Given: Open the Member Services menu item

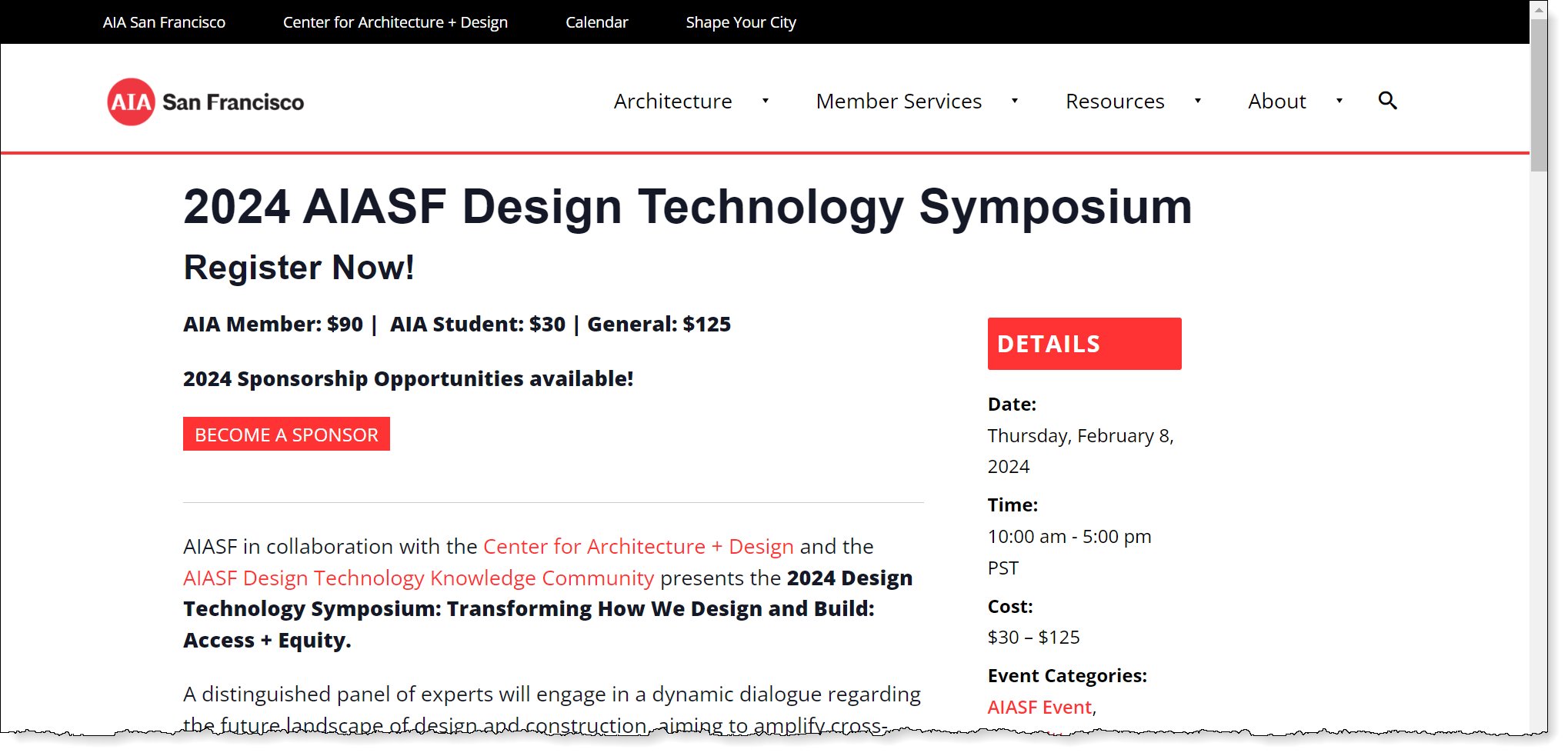Looking at the screenshot, I should (x=899, y=102).
